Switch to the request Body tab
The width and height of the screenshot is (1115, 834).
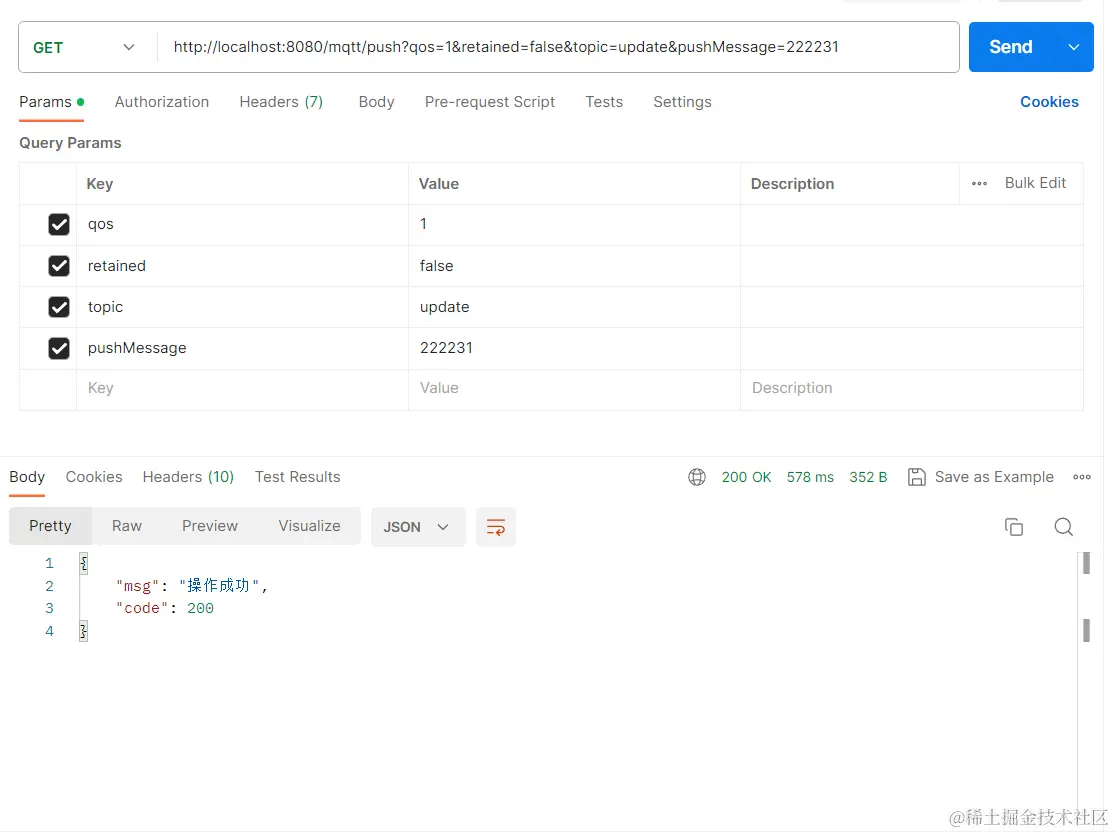(376, 102)
